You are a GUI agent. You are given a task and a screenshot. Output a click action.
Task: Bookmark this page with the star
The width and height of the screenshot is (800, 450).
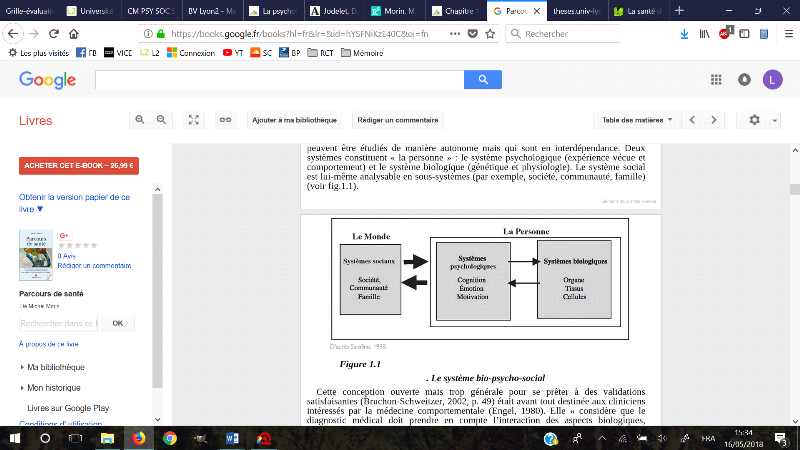point(490,34)
